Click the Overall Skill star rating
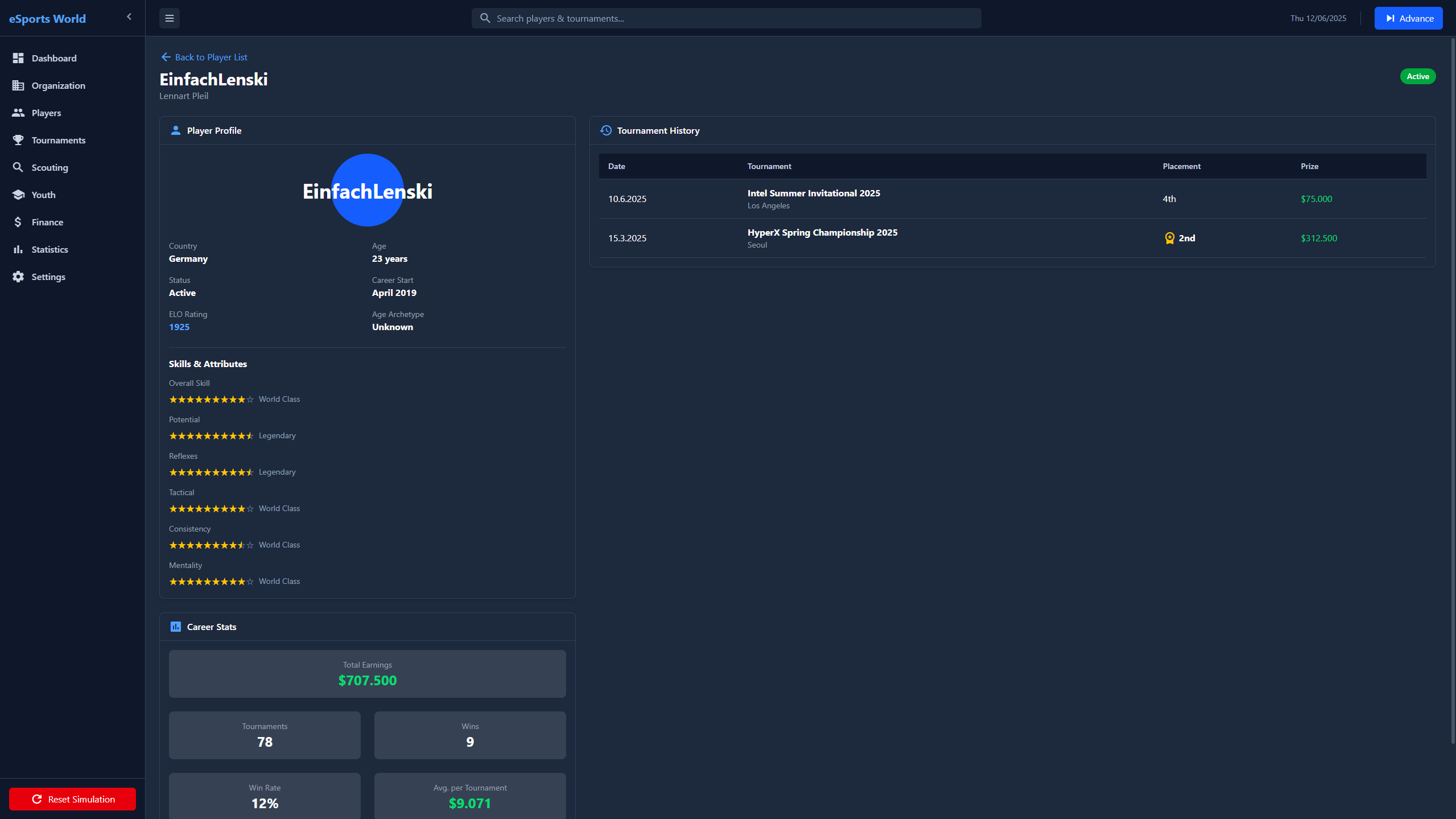 [x=212, y=400]
